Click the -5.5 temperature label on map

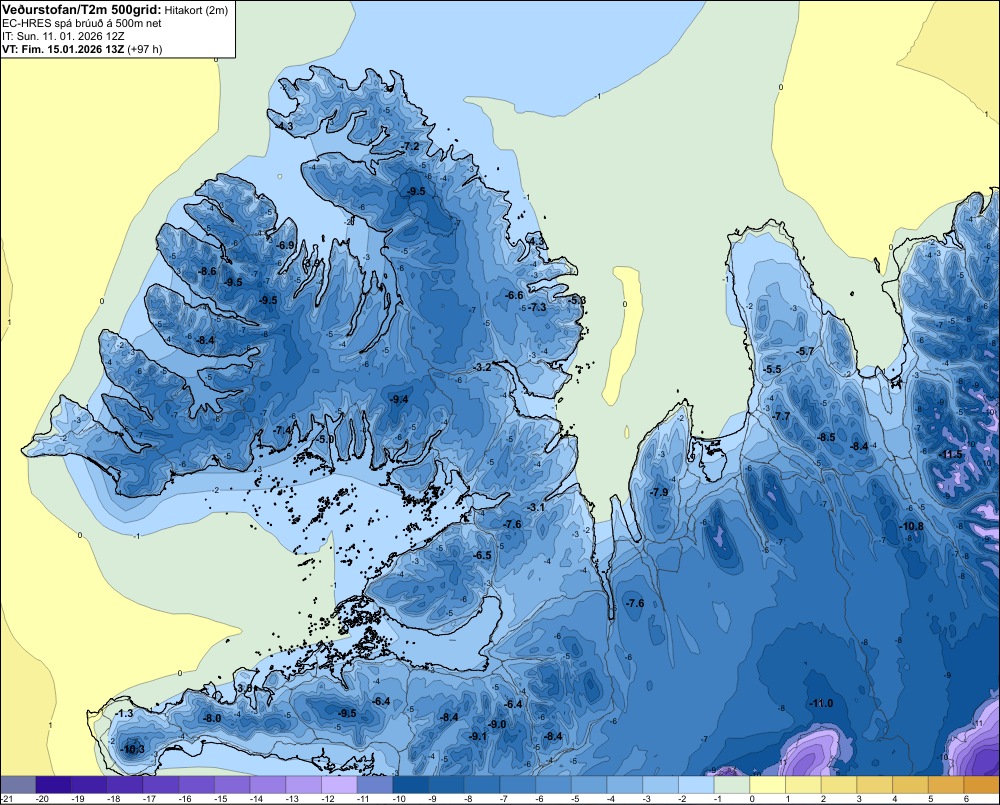click(772, 370)
